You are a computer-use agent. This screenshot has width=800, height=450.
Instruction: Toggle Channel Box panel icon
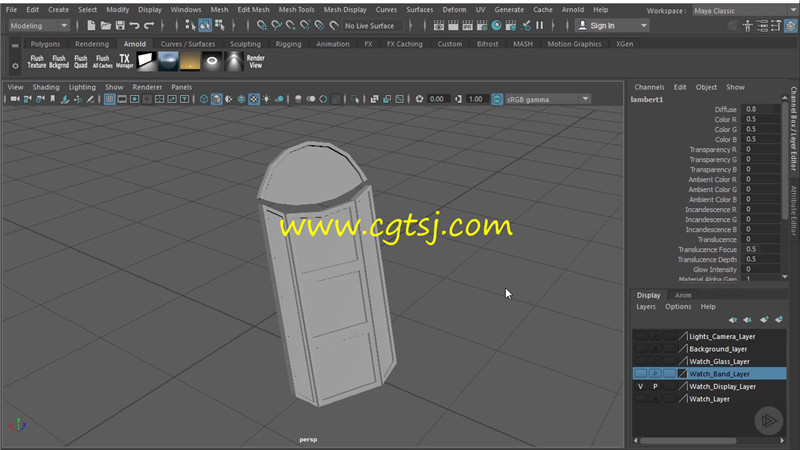click(x=790, y=26)
